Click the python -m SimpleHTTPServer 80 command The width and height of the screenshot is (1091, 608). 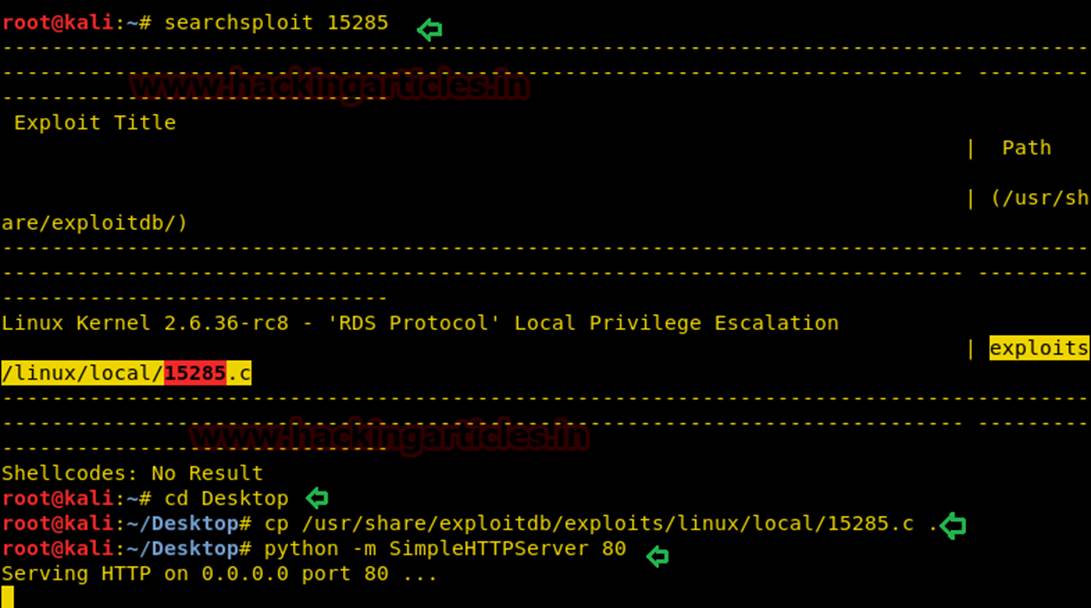point(445,549)
